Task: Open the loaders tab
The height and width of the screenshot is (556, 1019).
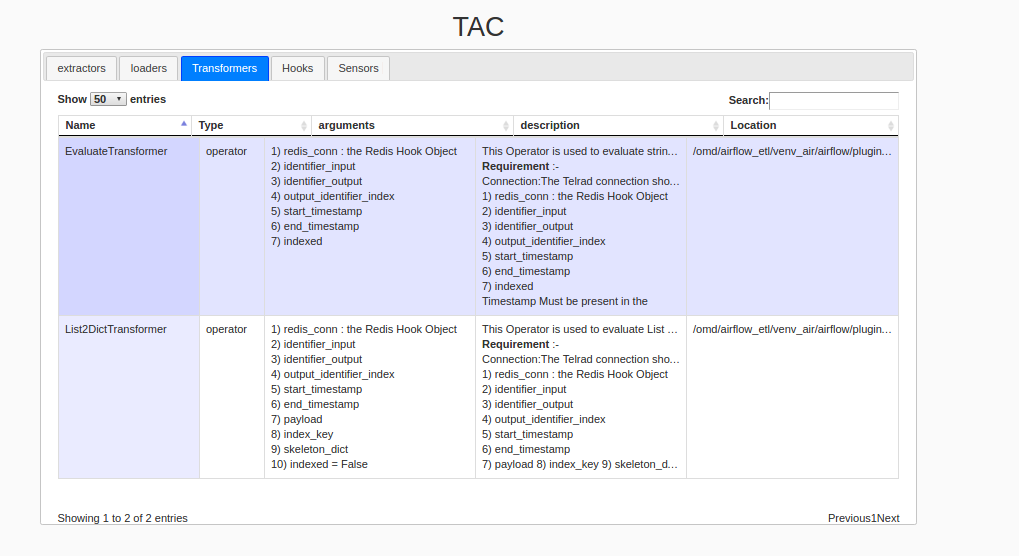Action: pyautogui.click(x=149, y=68)
